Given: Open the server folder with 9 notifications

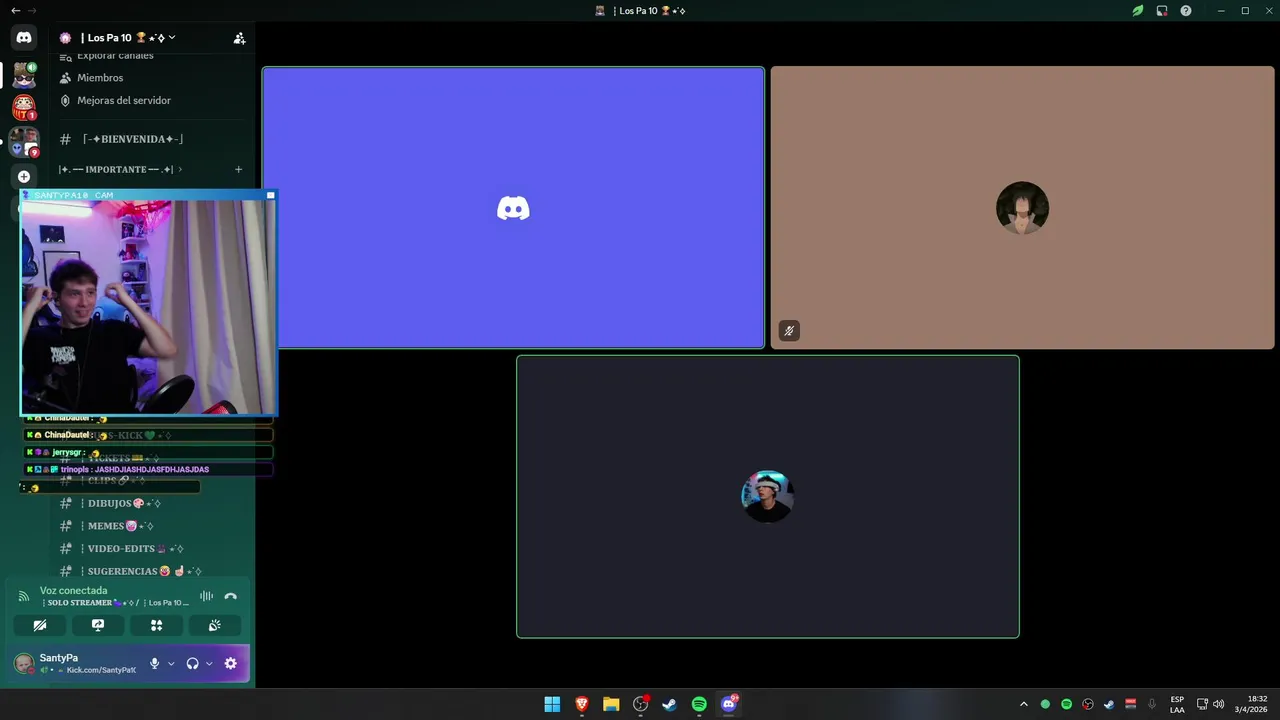Looking at the screenshot, I should [x=24, y=142].
